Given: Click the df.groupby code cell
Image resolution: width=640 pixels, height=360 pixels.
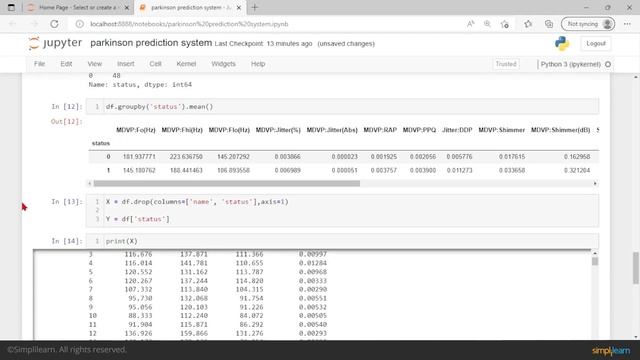Looking at the screenshot, I should [x=342, y=107].
